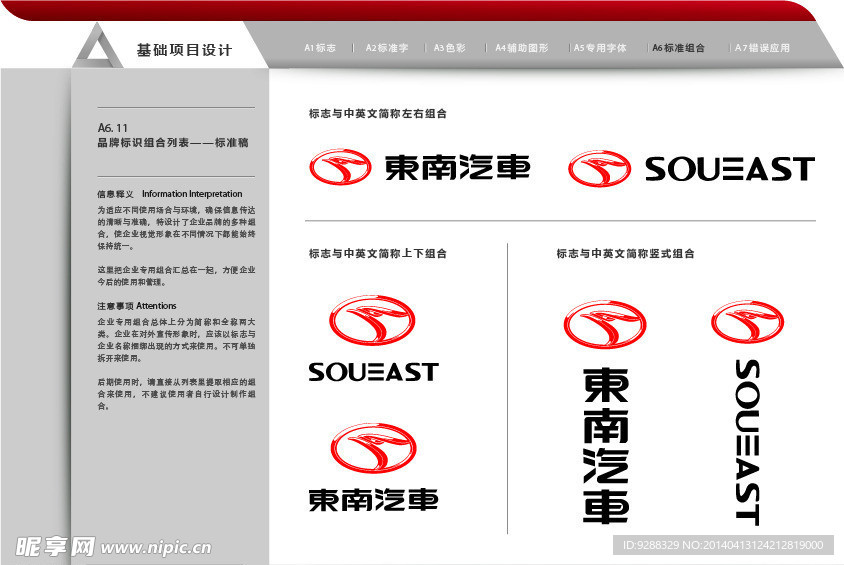Click the emblem stacked above horizontal 東南汽車 under 上下组合
The height and width of the screenshot is (565, 844).
(373, 448)
